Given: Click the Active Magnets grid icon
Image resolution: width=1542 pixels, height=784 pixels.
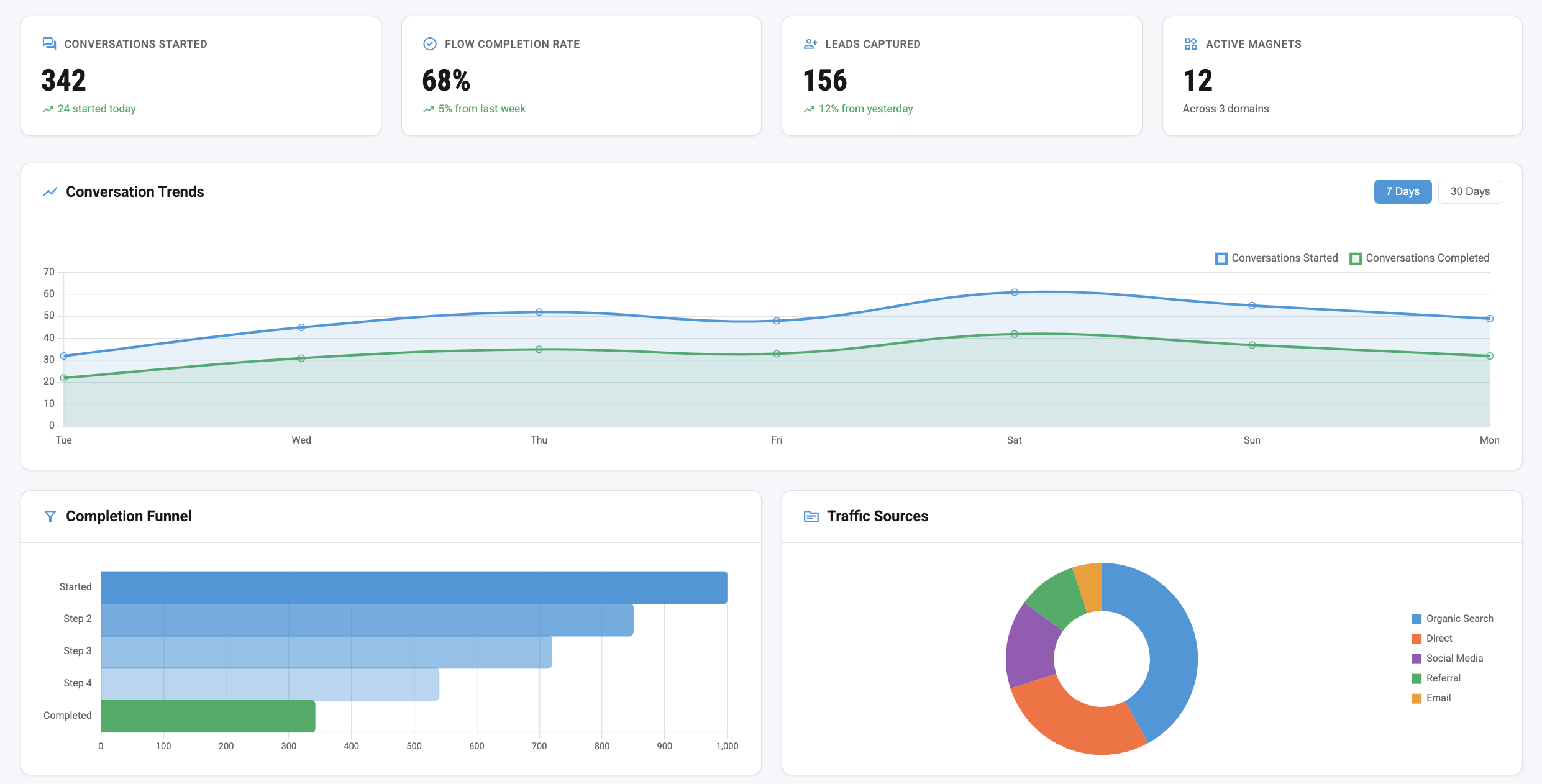Looking at the screenshot, I should [1190, 43].
